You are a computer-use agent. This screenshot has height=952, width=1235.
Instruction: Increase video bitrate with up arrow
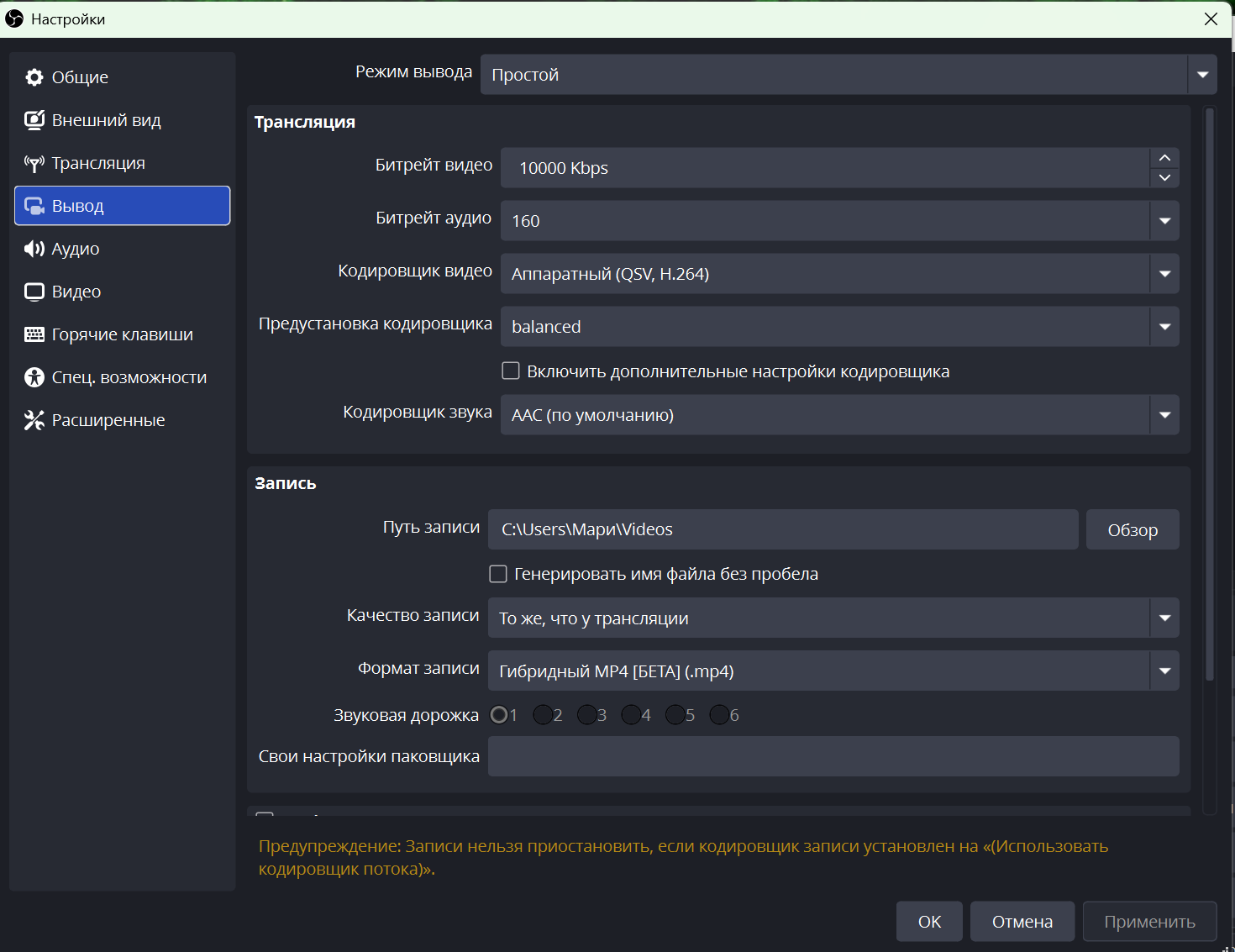click(1164, 158)
